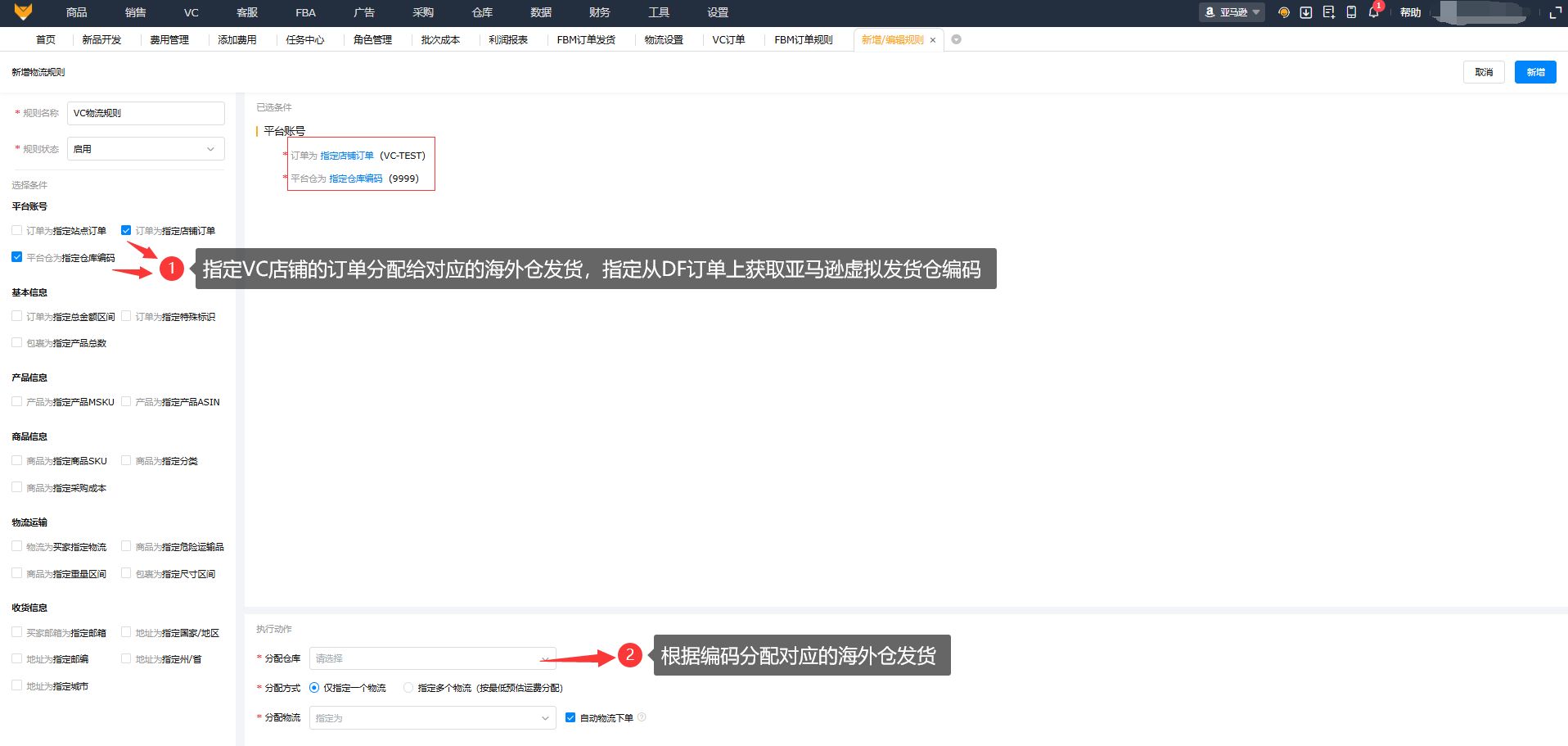Open the notifications bell icon
Viewport: 1568px width, 746px height.
coord(1373,12)
